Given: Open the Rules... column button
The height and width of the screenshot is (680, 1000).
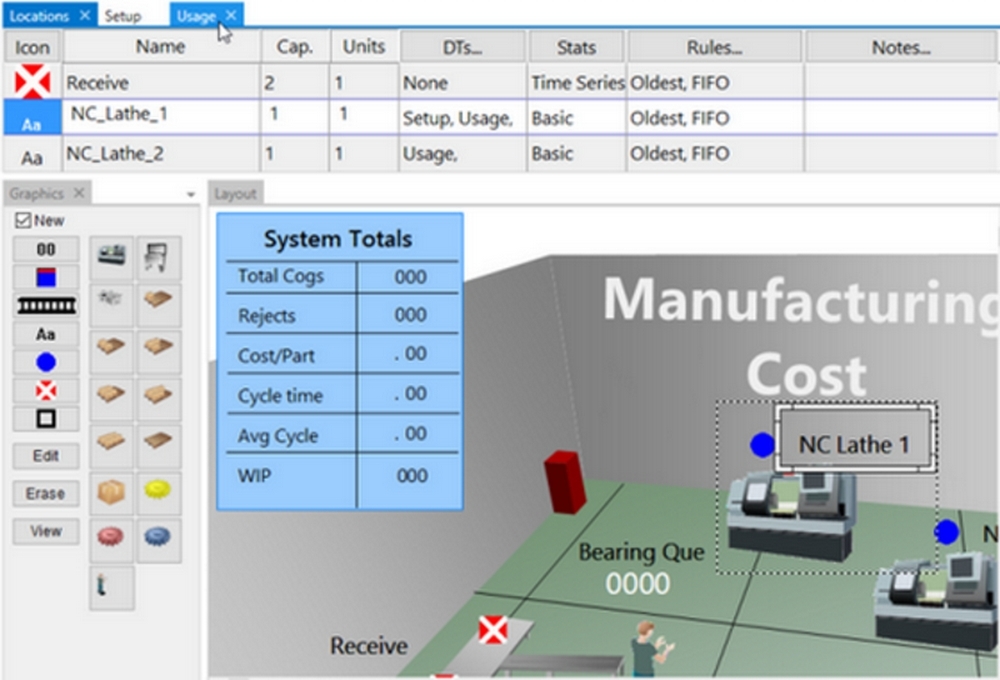Looking at the screenshot, I should pos(715,47).
